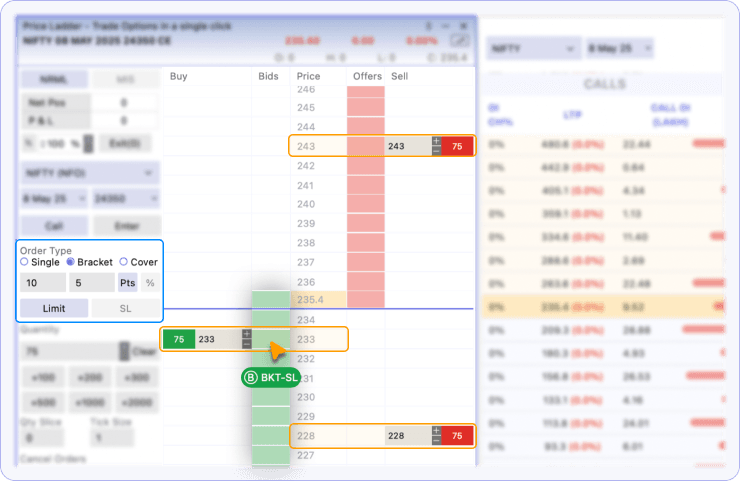The width and height of the screenshot is (740, 481).
Task: Increase the 228 sell price with plus icon
Action: [x=437, y=430]
